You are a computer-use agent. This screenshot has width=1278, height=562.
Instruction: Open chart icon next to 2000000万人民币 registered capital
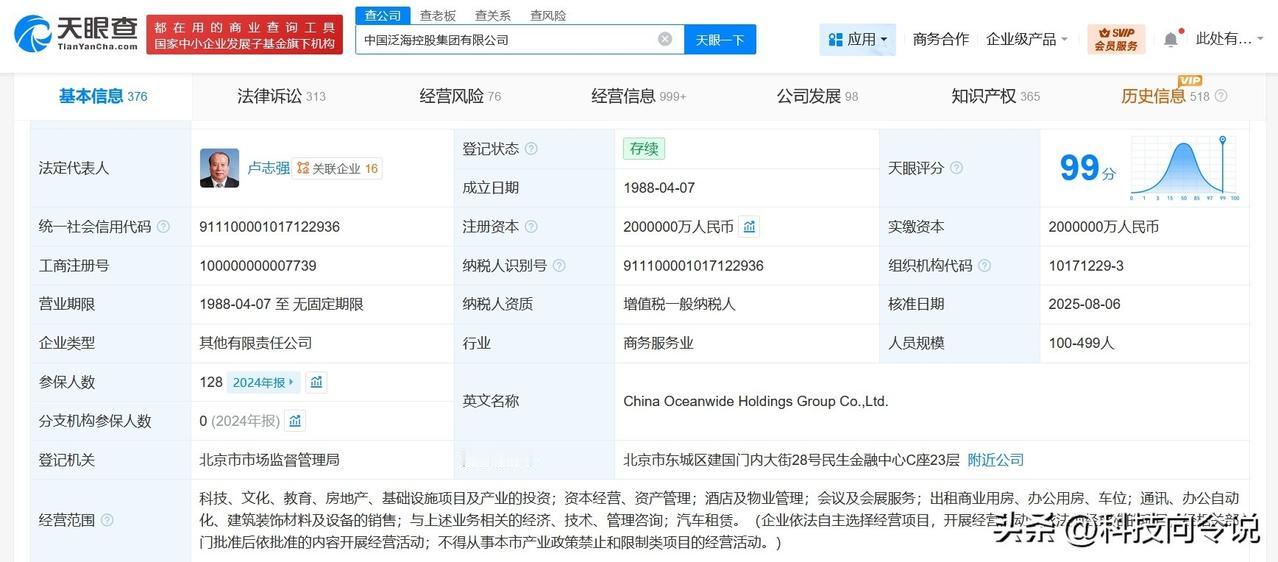[749, 227]
